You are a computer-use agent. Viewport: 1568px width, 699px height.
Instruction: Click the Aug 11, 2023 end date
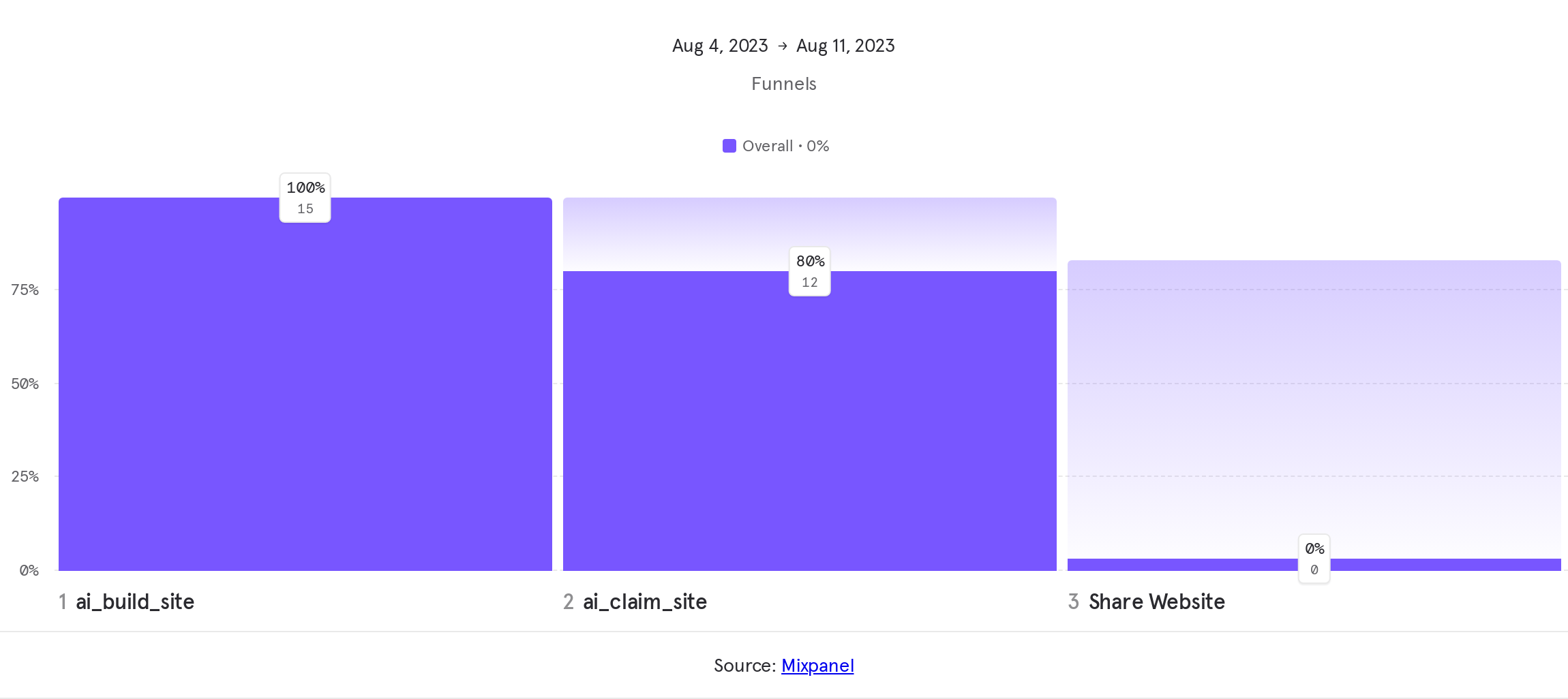(x=845, y=46)
